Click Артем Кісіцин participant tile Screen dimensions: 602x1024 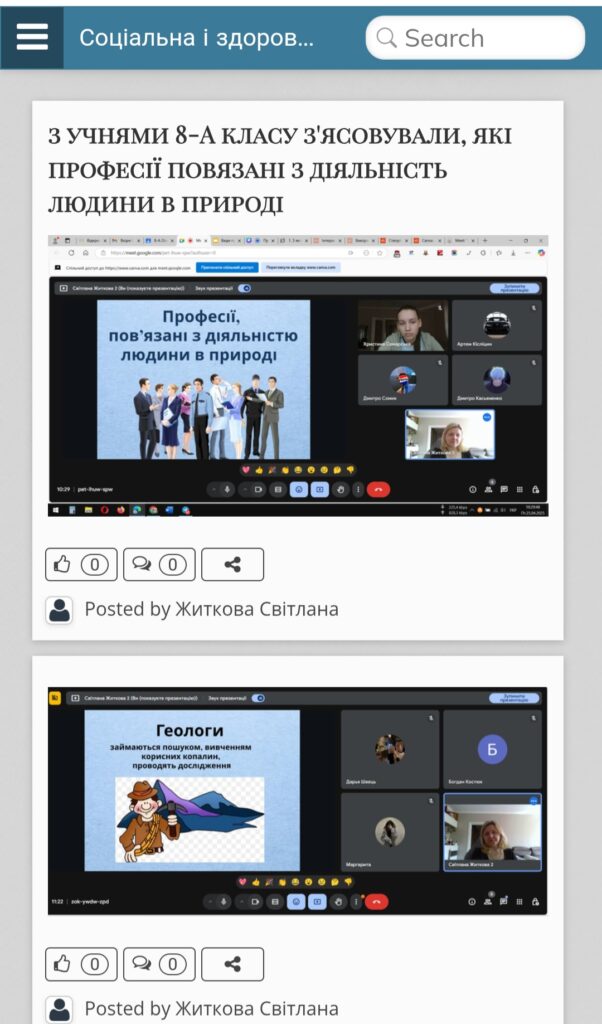pyautogui.click(x=497, y=325)
